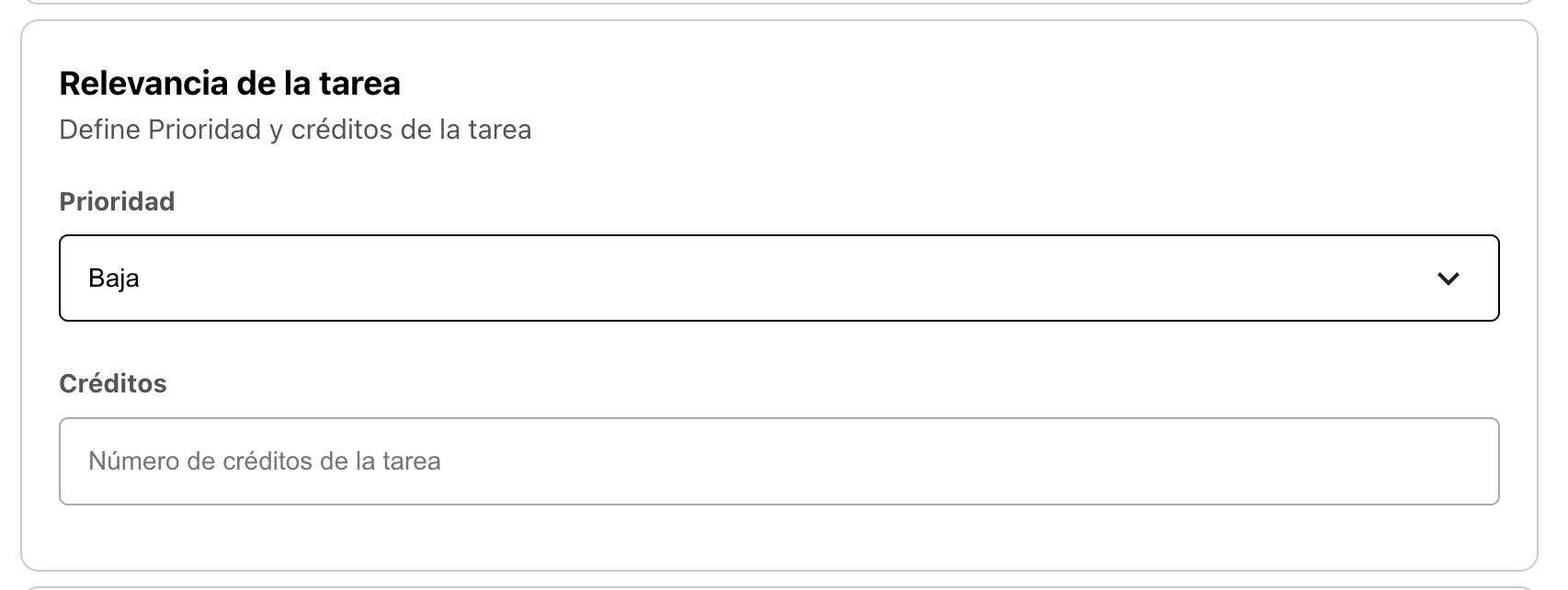Click the subtitle Define Prioridad y créditos
Image resolution: width=1568 pixels, height=590 pixels.
tap(295, 130)
